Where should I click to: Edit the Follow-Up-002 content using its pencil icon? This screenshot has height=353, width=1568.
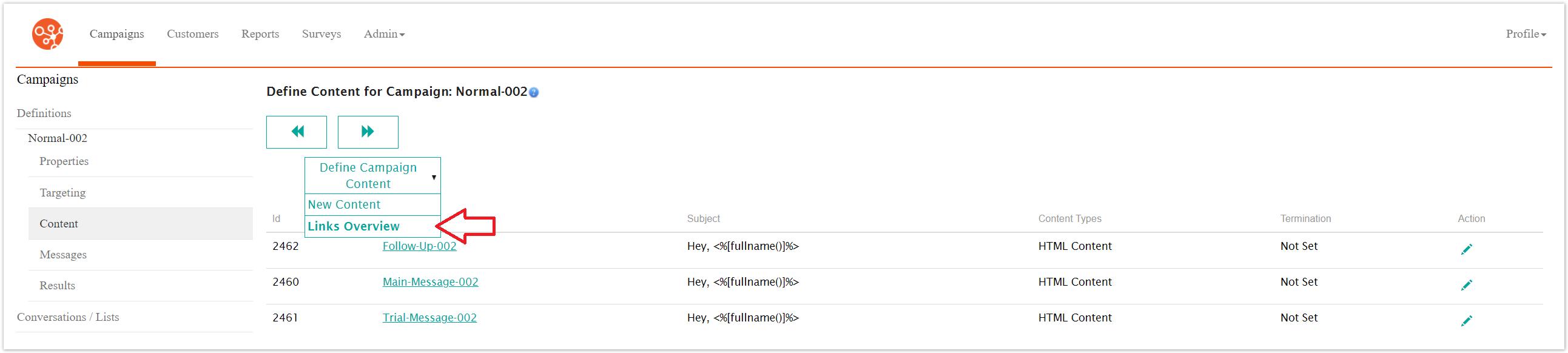pos(1467,248)
